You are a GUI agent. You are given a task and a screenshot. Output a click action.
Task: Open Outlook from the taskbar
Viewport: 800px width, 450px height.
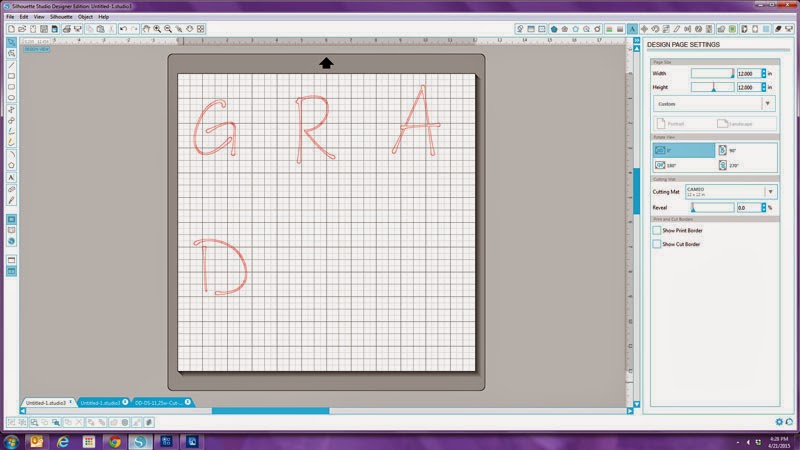(x=37, y=441)
